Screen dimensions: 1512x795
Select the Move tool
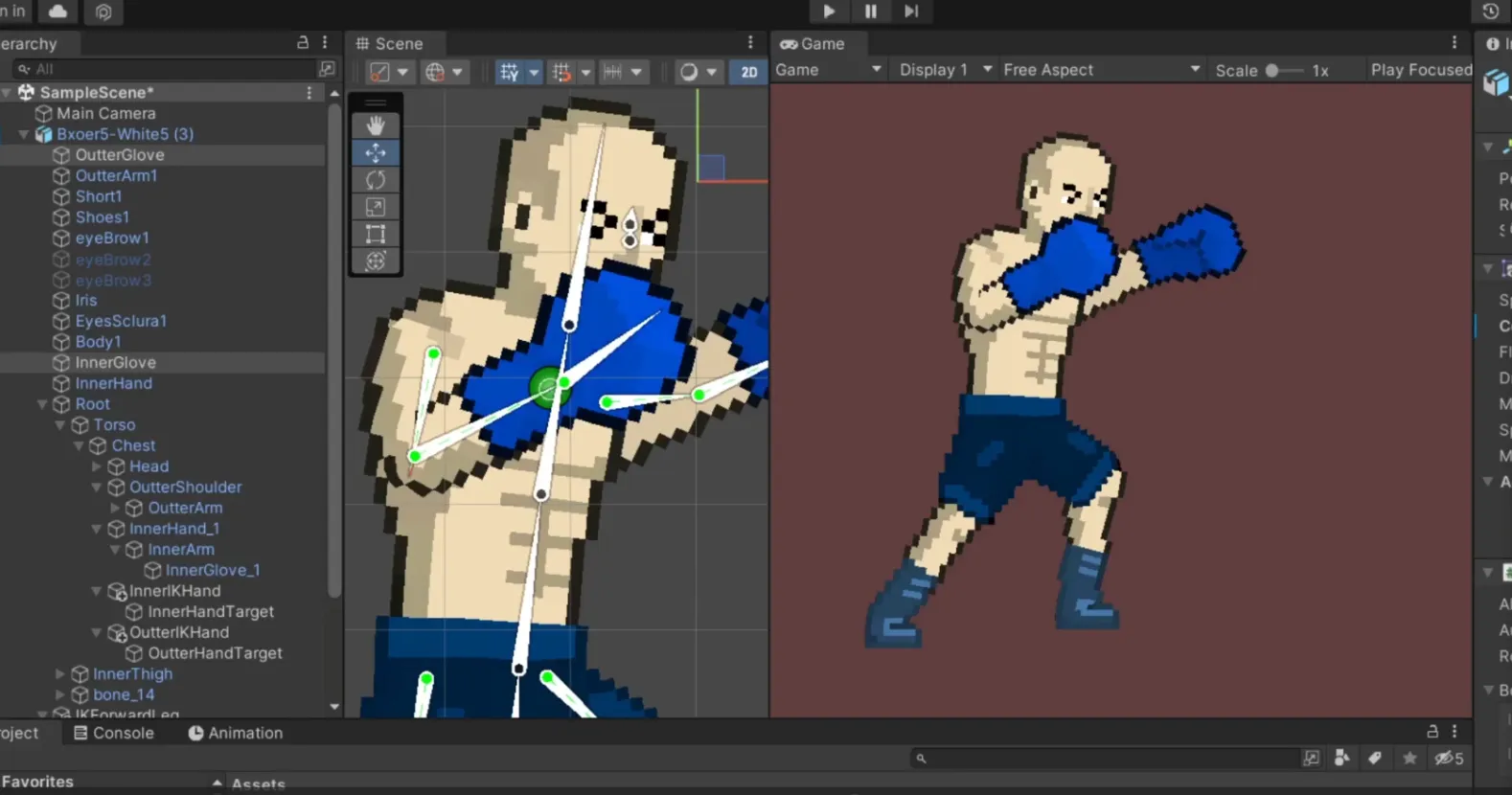click(376, 152)
